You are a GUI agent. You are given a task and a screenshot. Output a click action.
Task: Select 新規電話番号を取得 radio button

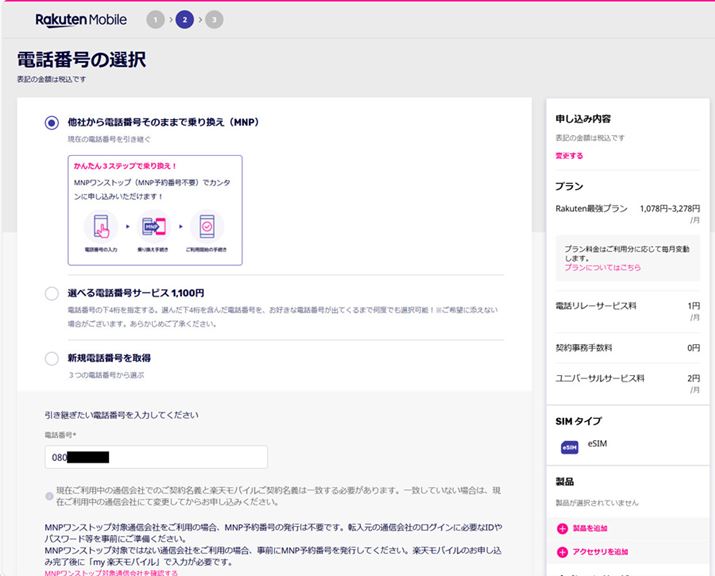click(x=52, y=358)
